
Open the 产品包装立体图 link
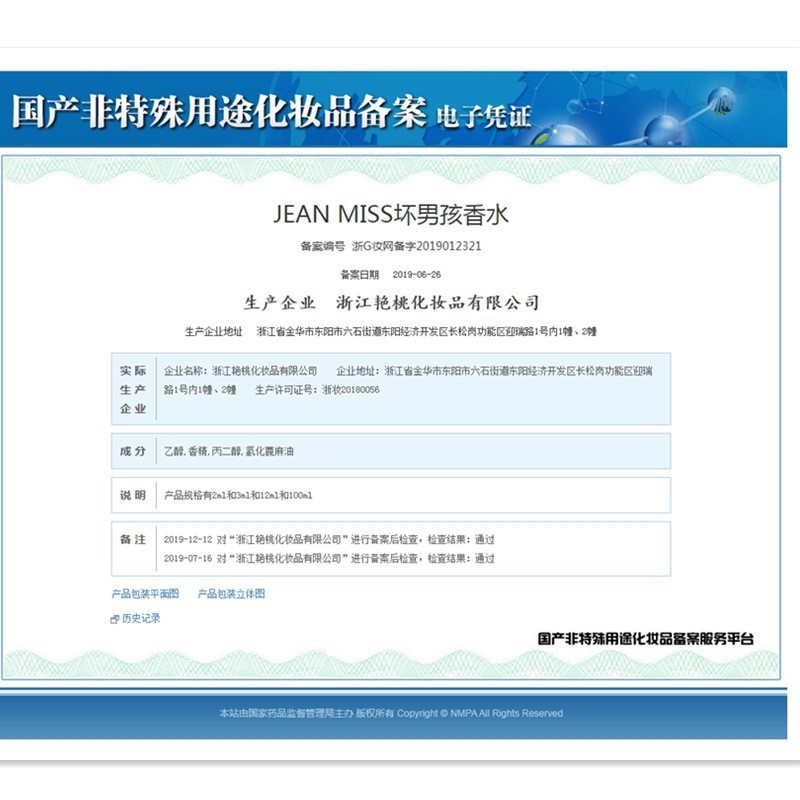pos(231,593)
